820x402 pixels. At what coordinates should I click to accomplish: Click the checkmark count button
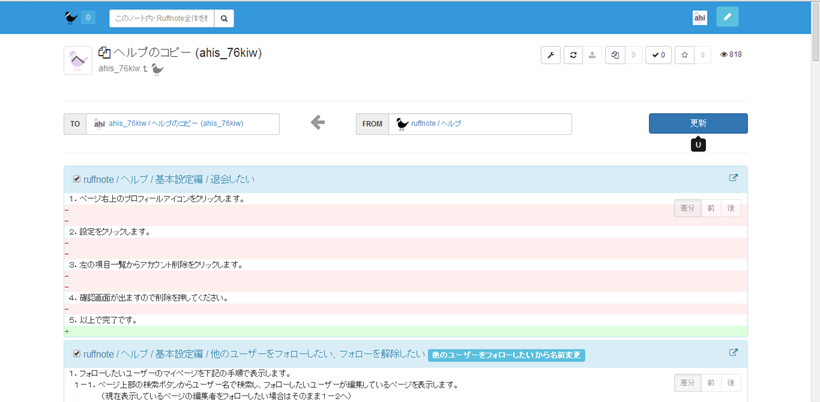[658, 55]
